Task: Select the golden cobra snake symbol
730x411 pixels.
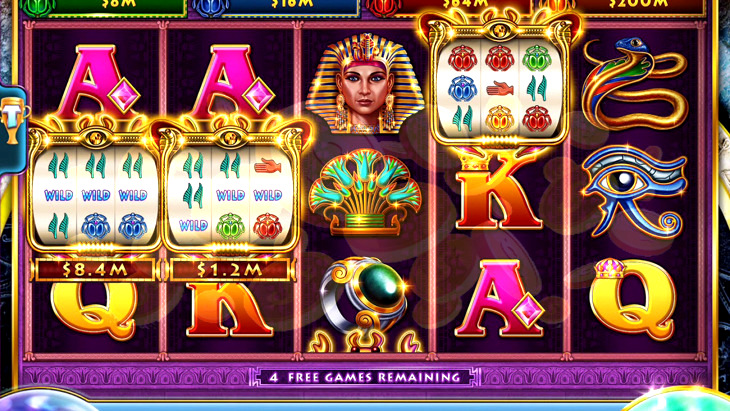Action: 635,84
